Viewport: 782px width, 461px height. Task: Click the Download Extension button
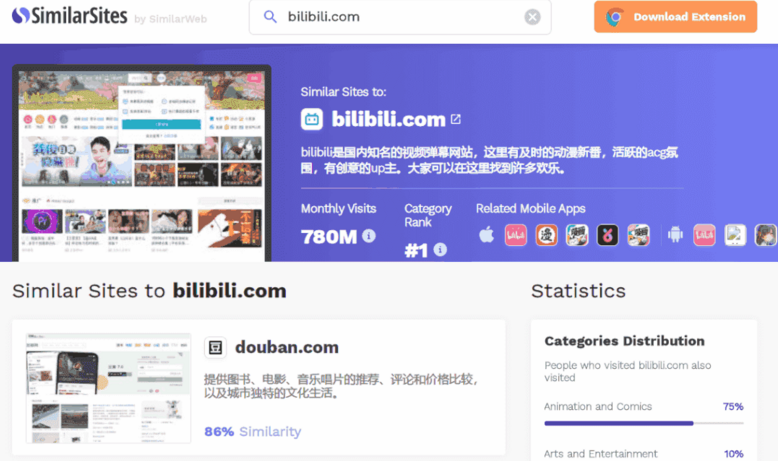coord(675,17)
